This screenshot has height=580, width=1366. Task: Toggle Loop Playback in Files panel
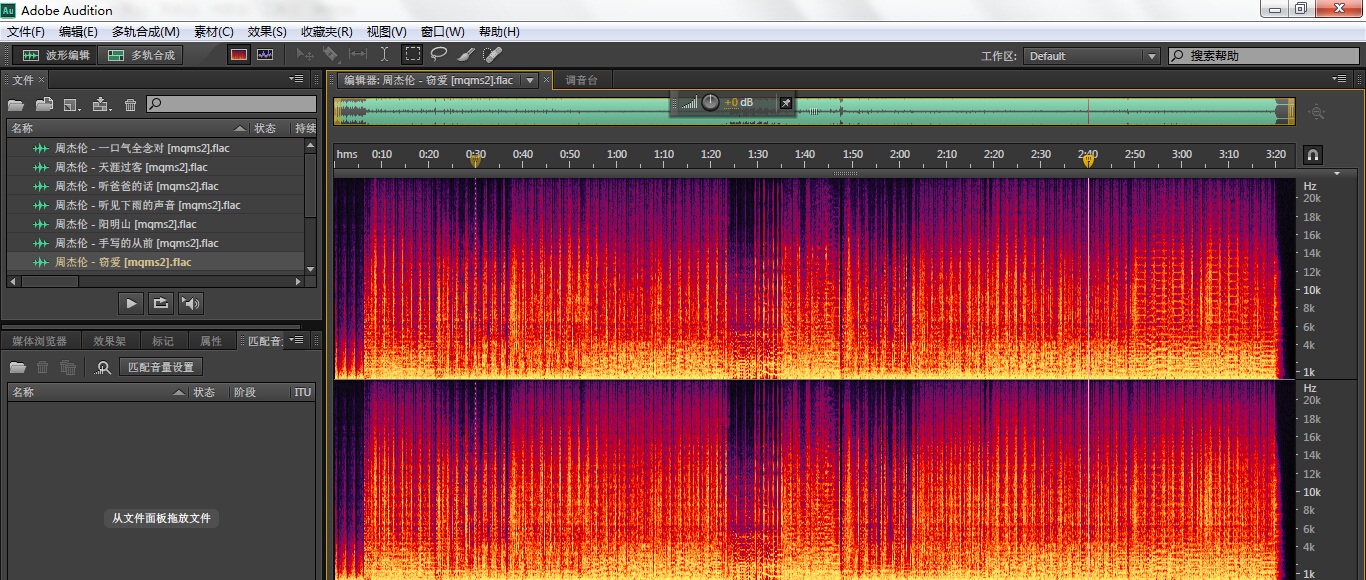[x=160, y=303]
